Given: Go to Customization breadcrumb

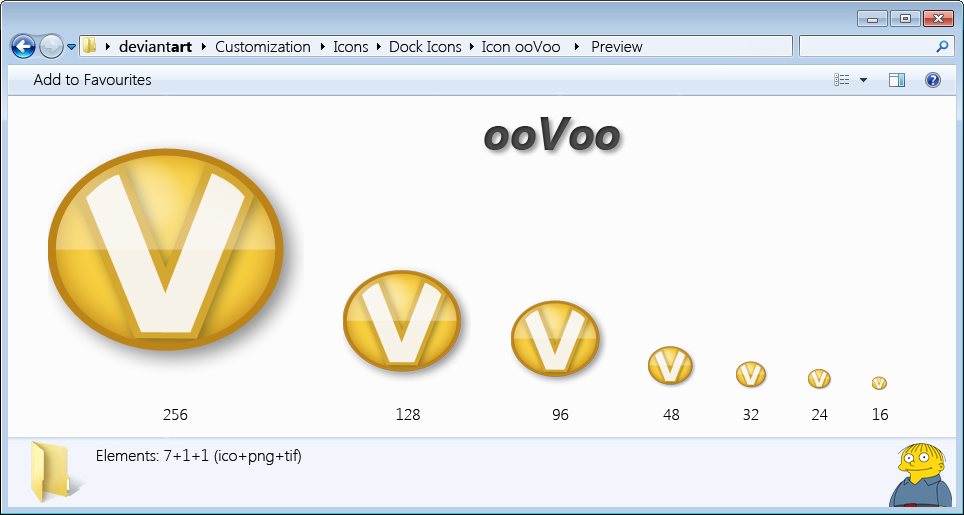Looking at the screenshot, I should (x=263, y=47).
